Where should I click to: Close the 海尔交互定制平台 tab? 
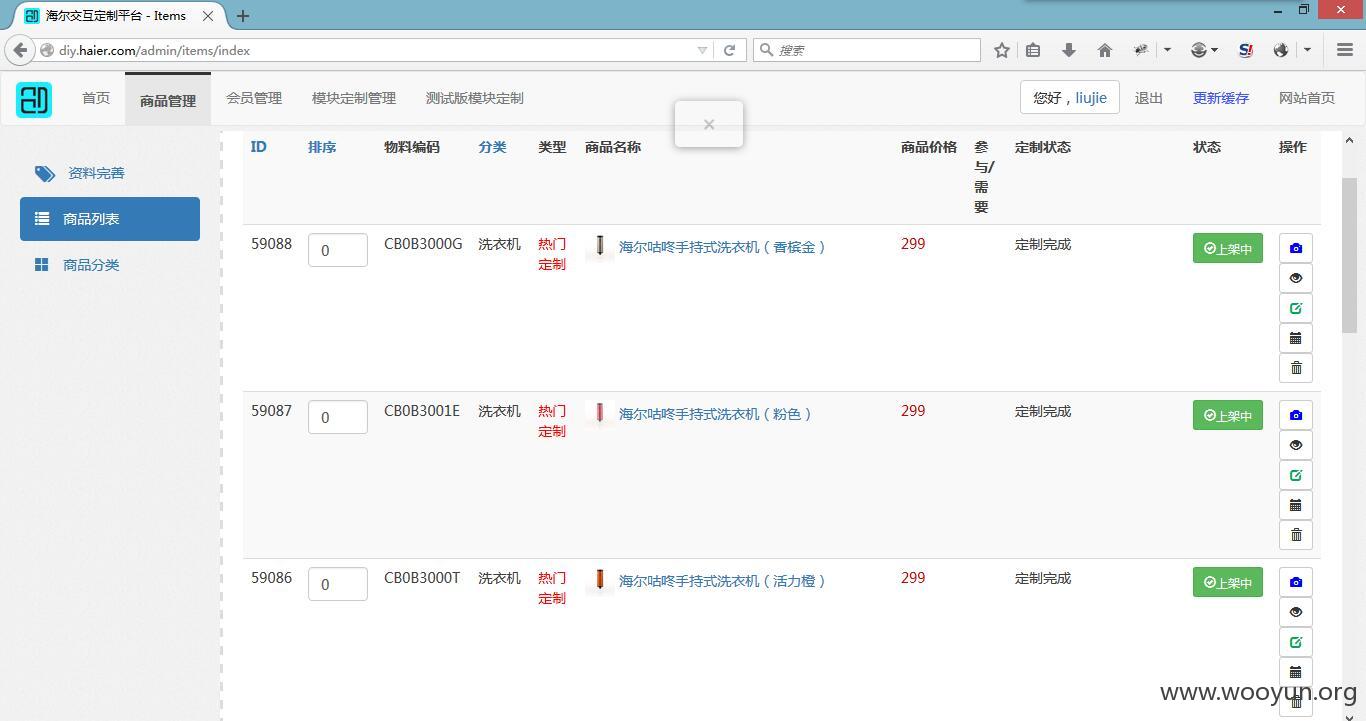click(x=208, y=16)
